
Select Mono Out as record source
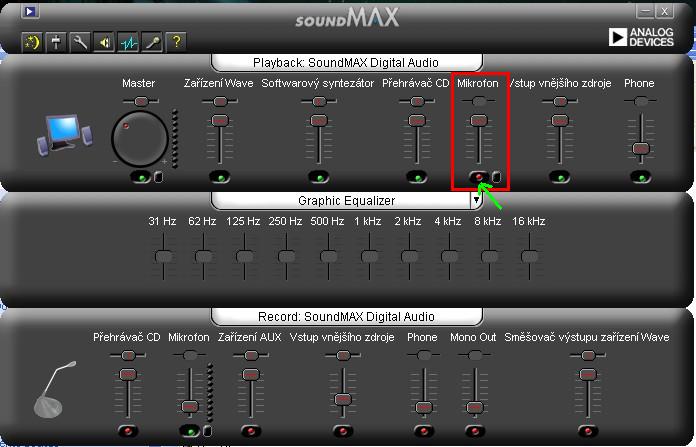[475, 431]
